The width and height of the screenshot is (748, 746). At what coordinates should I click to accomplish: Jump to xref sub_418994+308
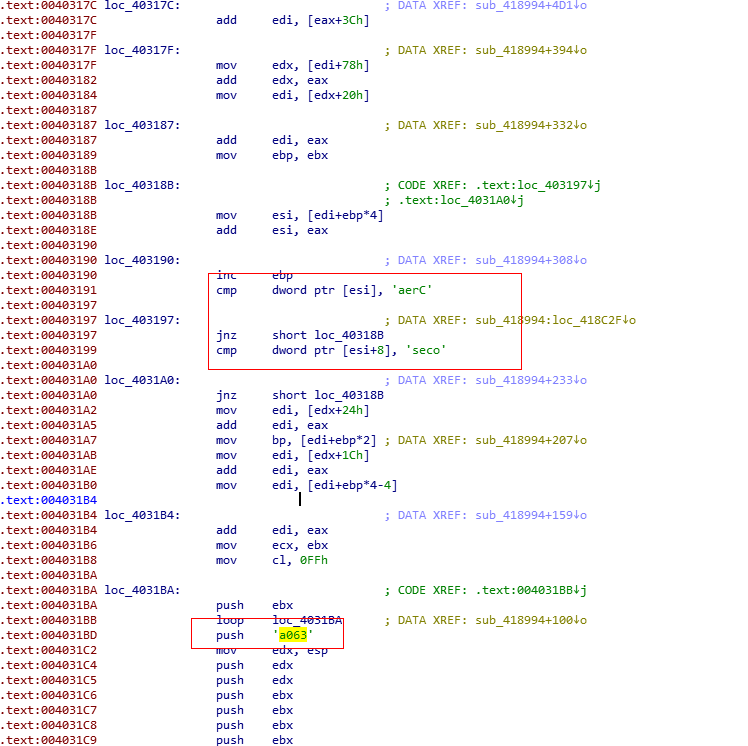(x=530, y=260)
